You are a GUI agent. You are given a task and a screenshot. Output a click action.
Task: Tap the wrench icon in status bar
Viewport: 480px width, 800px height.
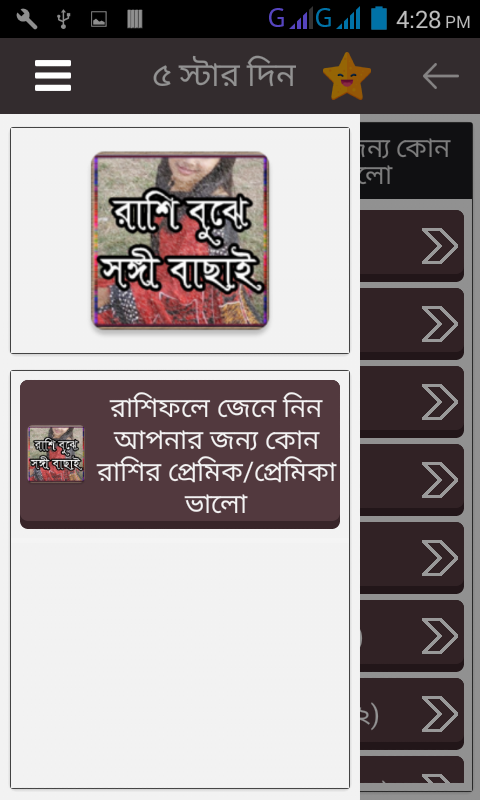[27, 19]
